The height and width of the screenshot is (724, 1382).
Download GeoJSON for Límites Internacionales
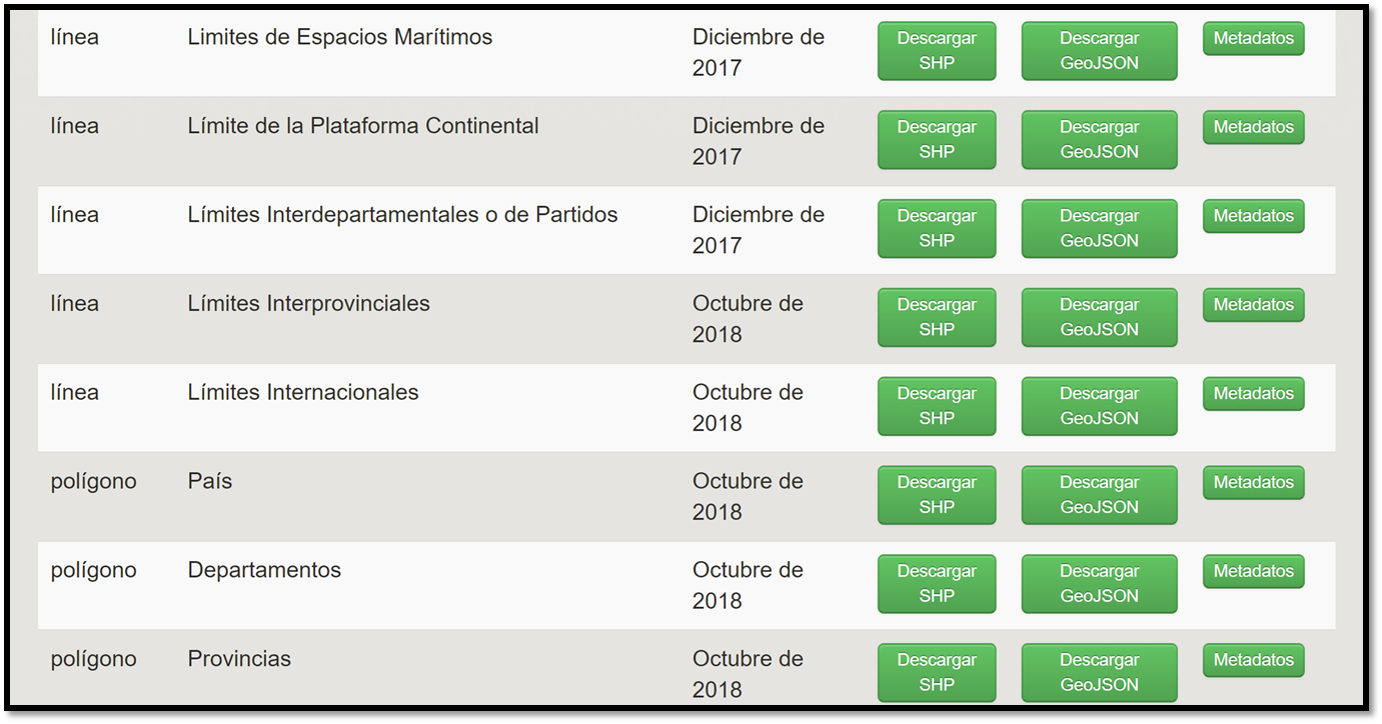coord(1098,406)
